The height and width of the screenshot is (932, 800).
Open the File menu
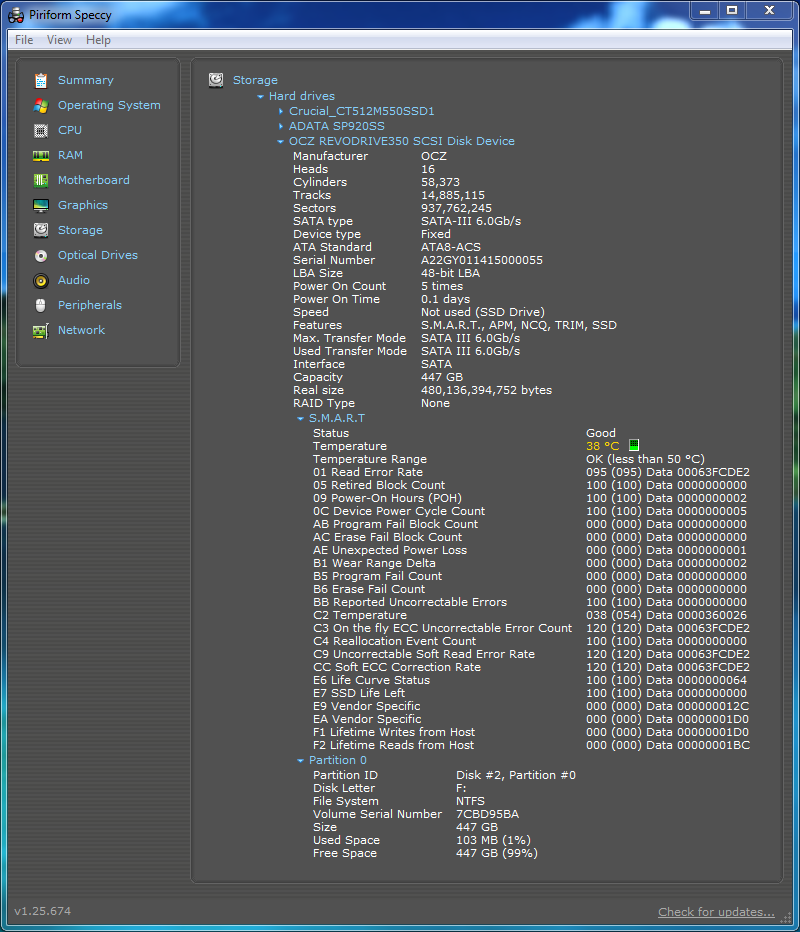24,40
